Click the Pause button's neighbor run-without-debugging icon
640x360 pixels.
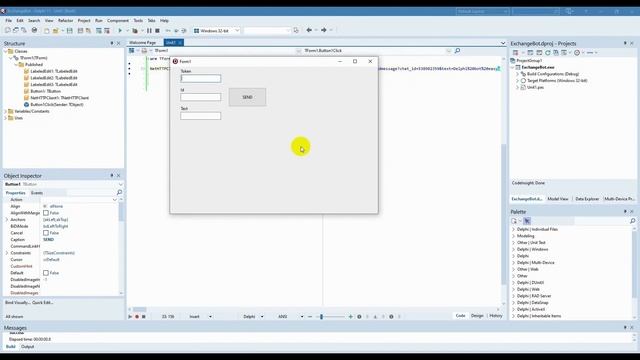pyautogui.click(x=135, y=31)
